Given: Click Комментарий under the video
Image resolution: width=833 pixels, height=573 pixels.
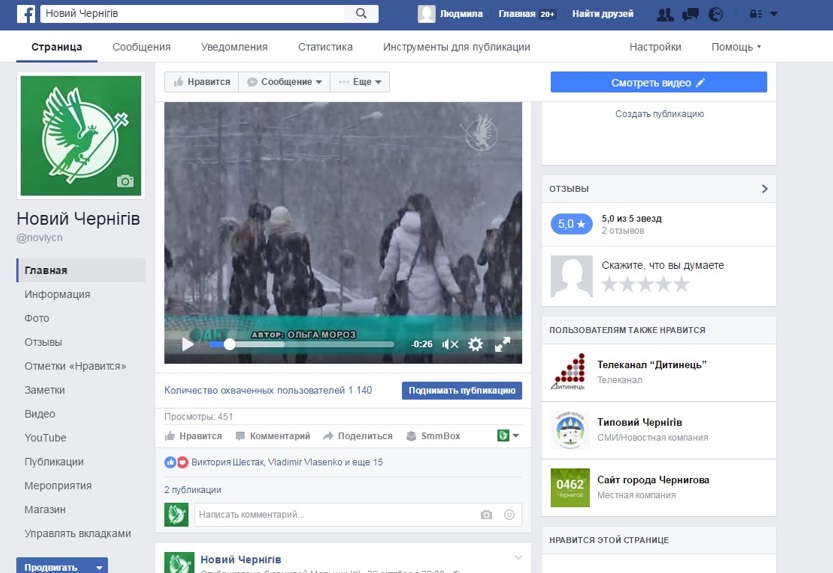Looking at the screenshot, I should click(x=273, y=436).
